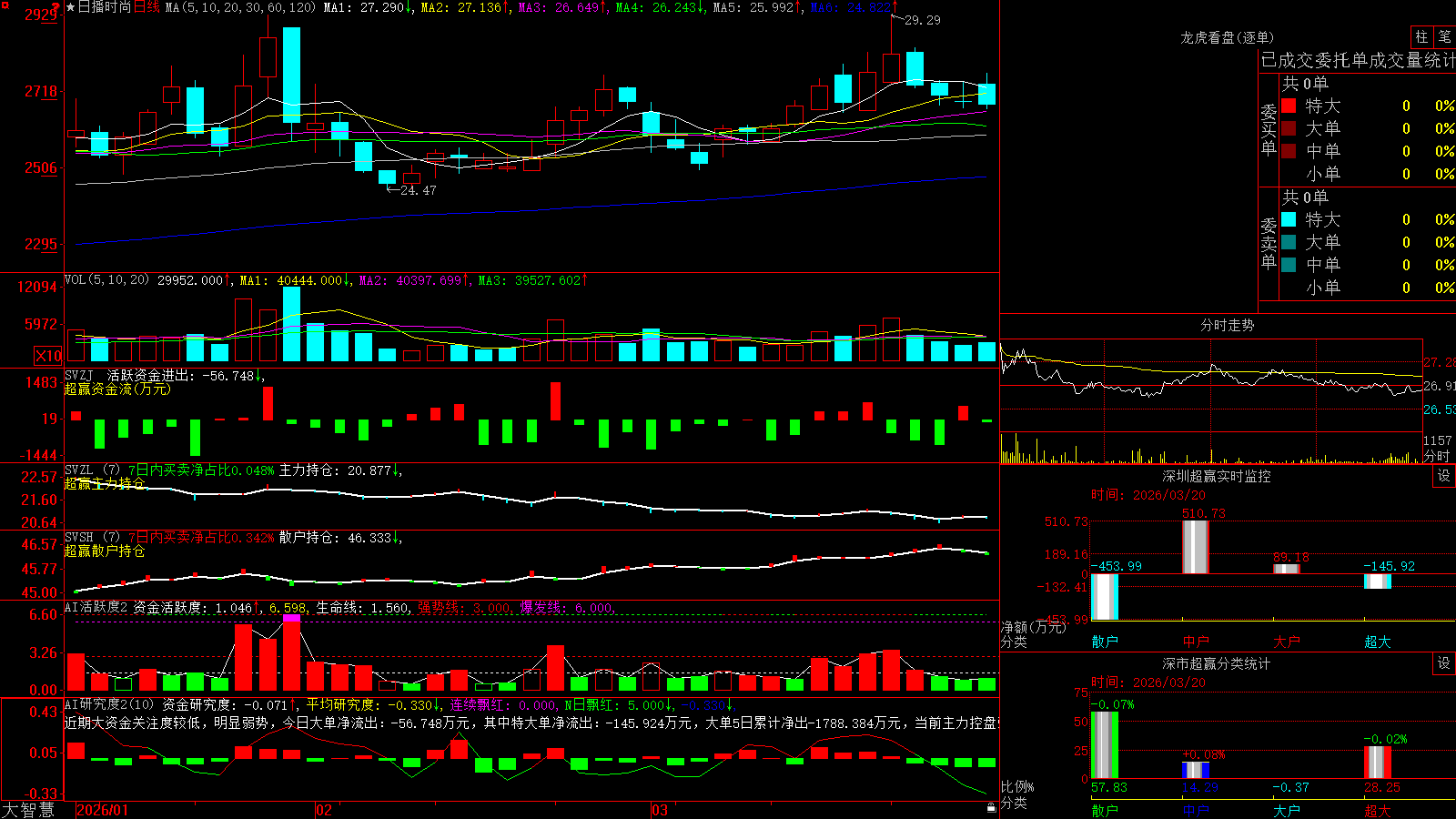Image resolution: width=1456 pixels, height=819 pixels.
Task: Click the 深市超赢分类统计 panel title
Action: click(1217, 663)
